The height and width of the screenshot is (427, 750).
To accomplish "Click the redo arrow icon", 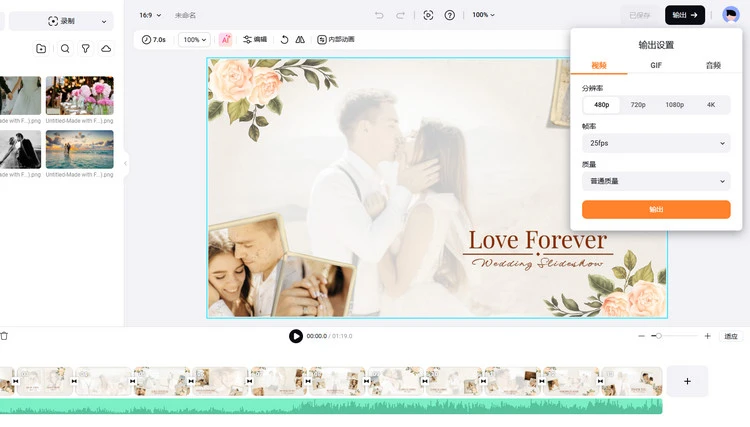I will click(x=401, y=15).
